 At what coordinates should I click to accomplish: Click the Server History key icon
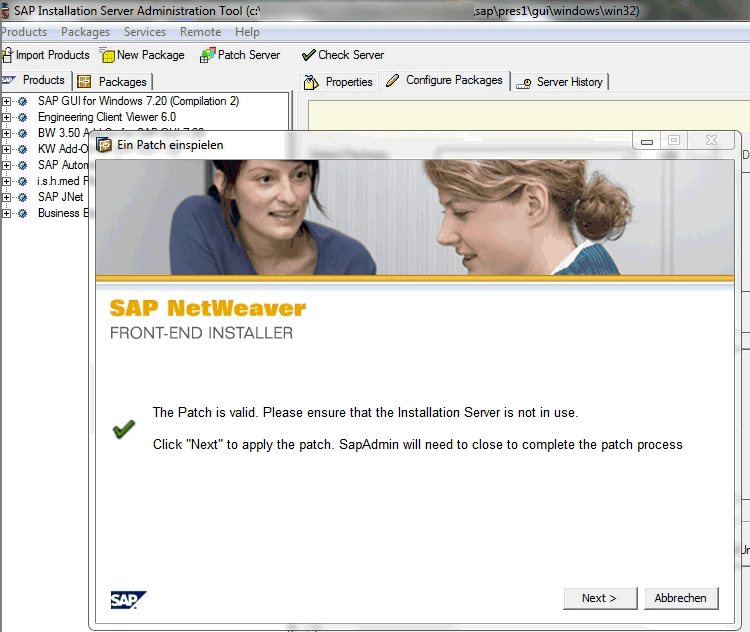tap(523, 83)
